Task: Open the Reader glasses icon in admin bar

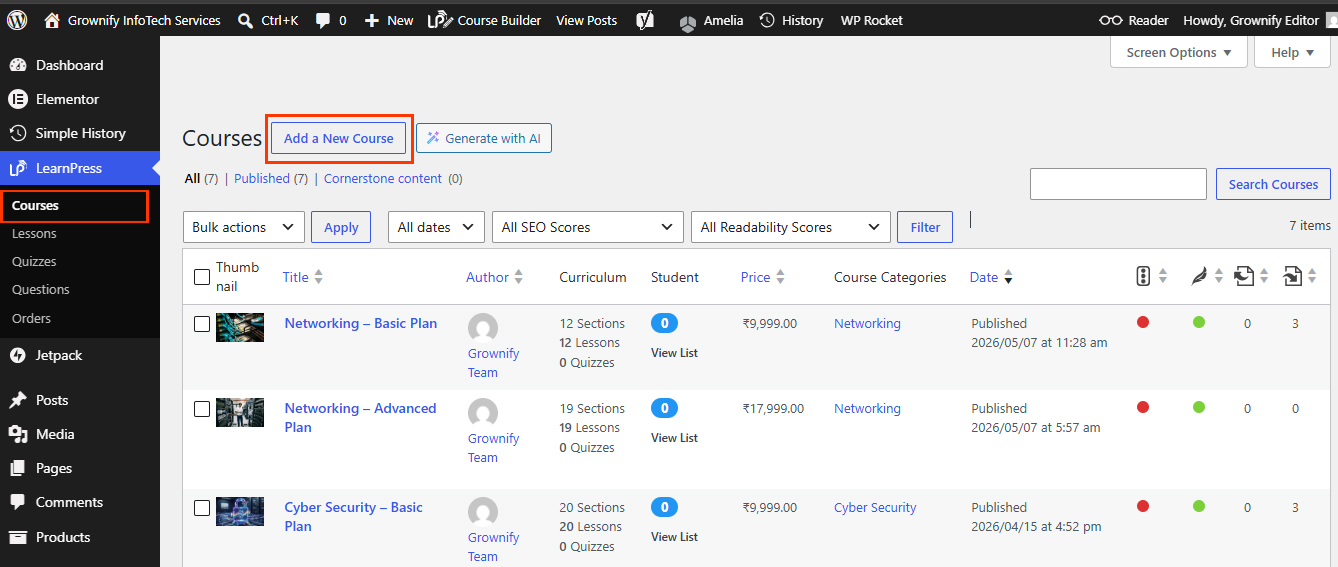Action: click(x=1110, y=20)
